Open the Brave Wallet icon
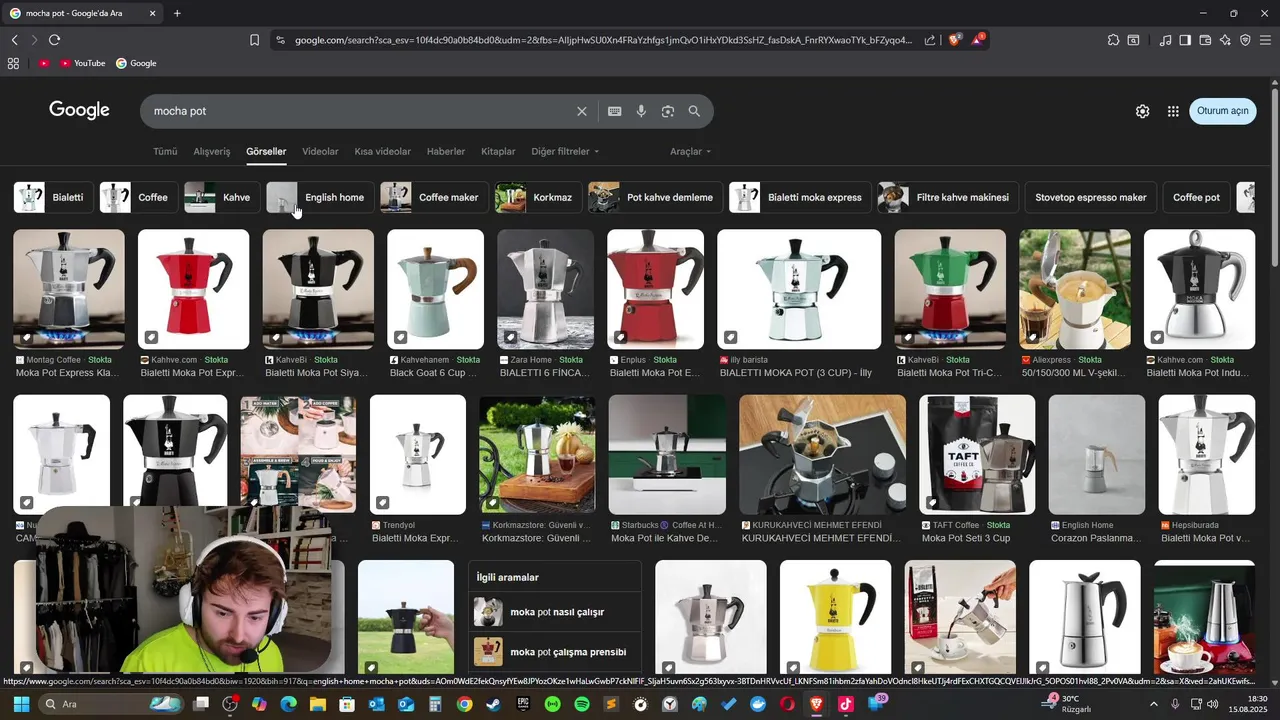 1205,40
